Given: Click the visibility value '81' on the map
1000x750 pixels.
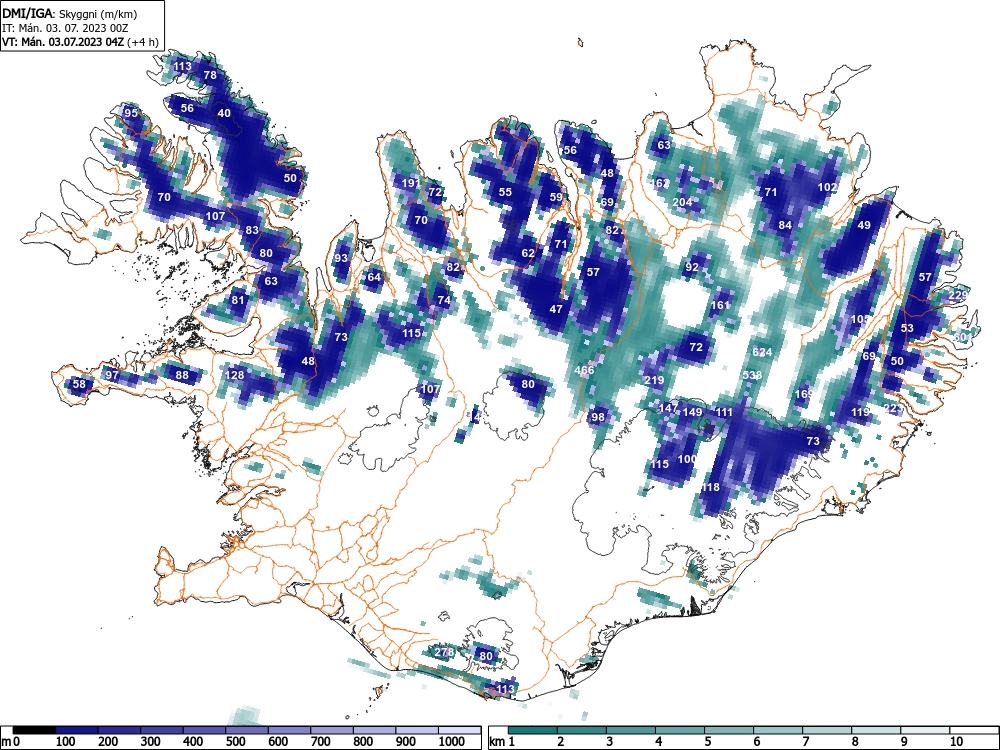Looking at the screenshot, I should 238,300.
